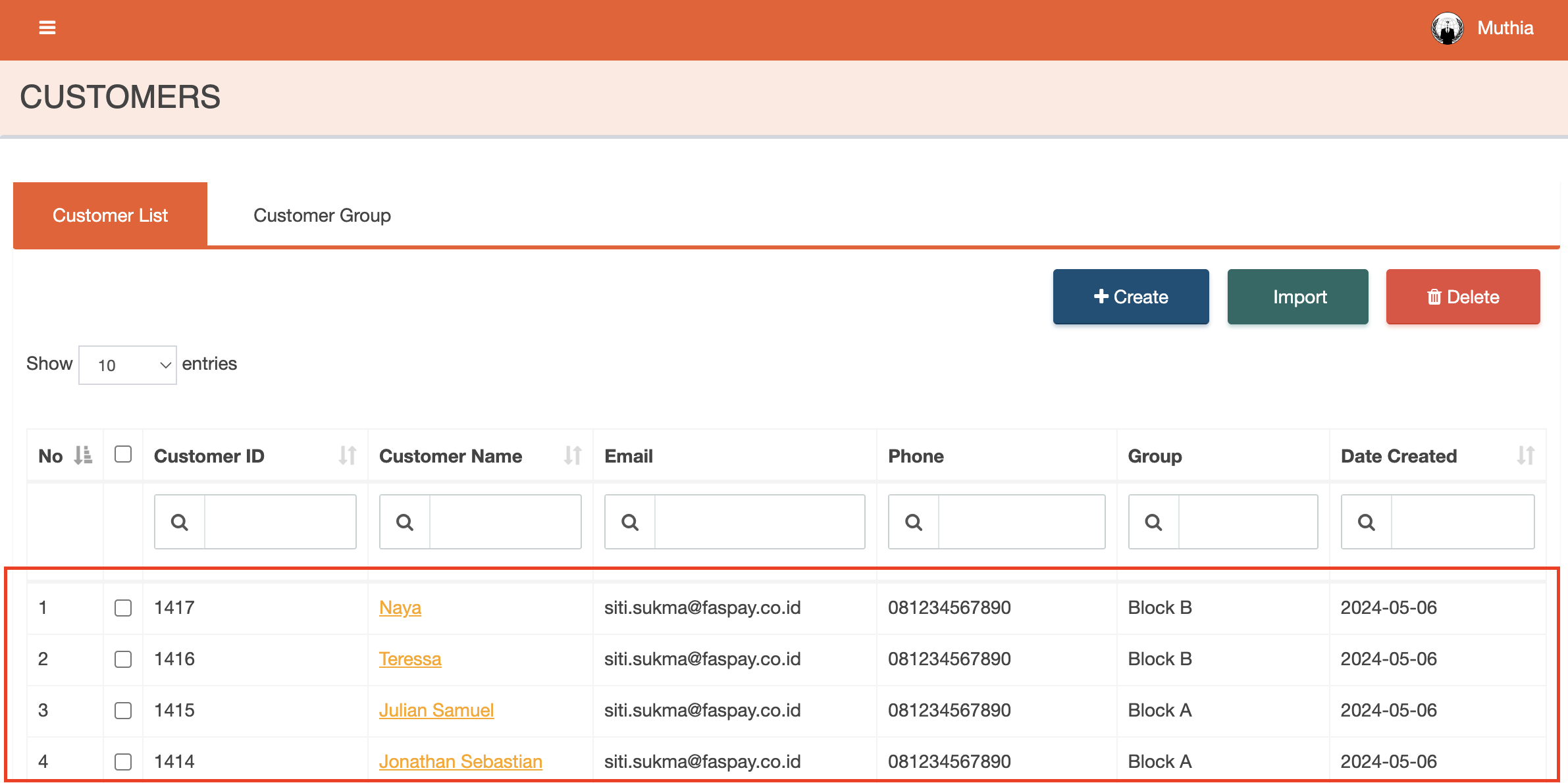Click Email column search magnifier icon
The image size is (1568, 783).
[630, 522]
